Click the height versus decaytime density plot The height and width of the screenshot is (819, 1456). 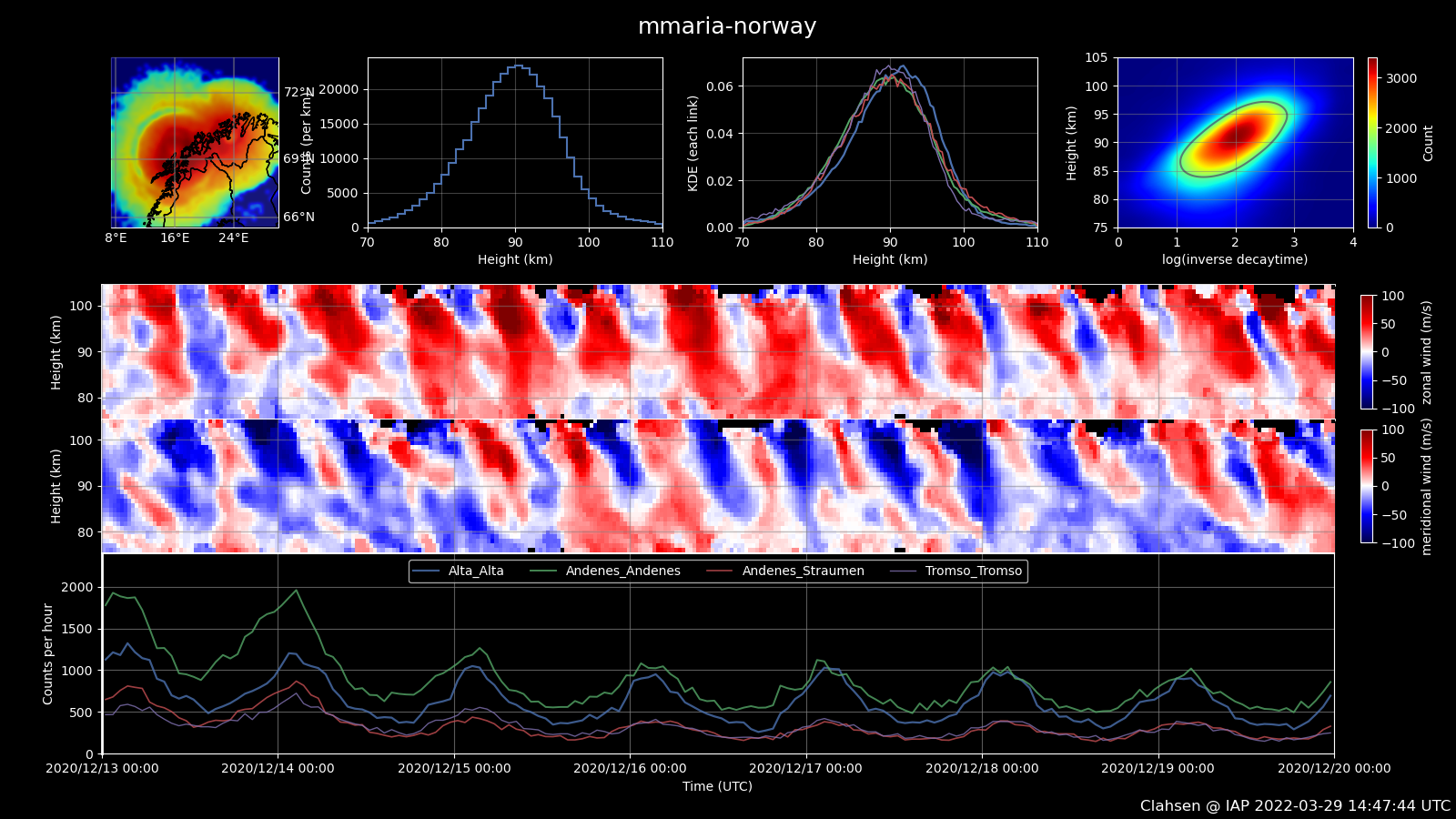pyautogui.click(x=1236, y=143)
